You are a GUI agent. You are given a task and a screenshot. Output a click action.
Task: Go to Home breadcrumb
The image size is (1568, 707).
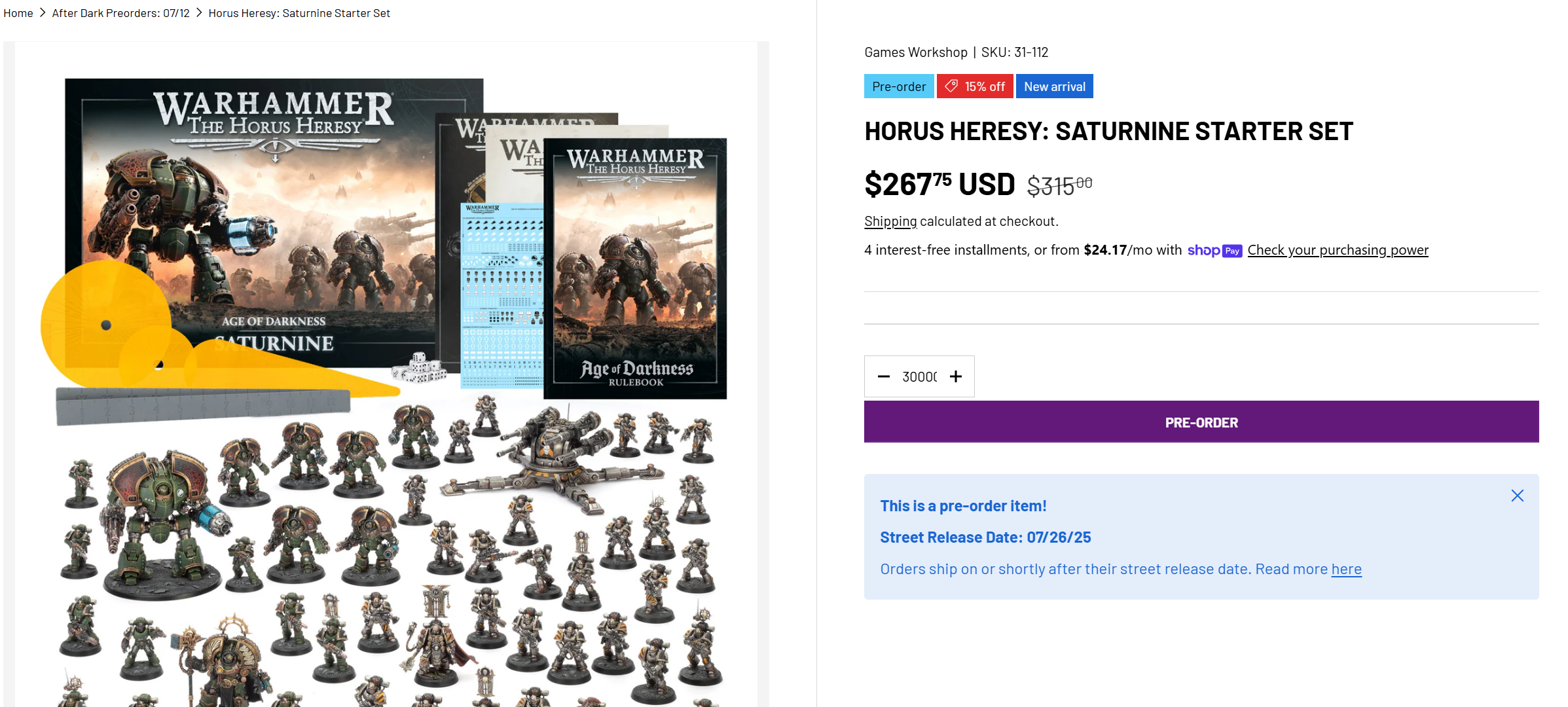[x=18, y=13]
